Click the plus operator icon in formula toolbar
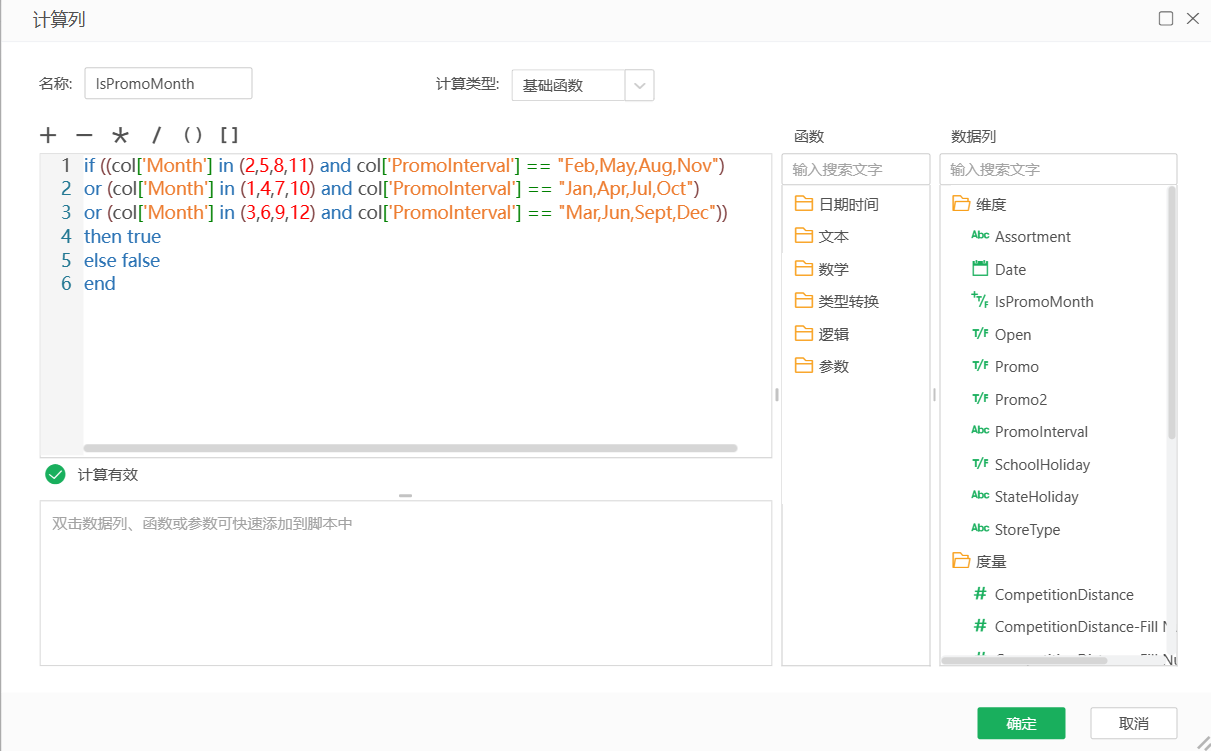The width and height of the screenshot is (1211, 751). pos(47,135)
